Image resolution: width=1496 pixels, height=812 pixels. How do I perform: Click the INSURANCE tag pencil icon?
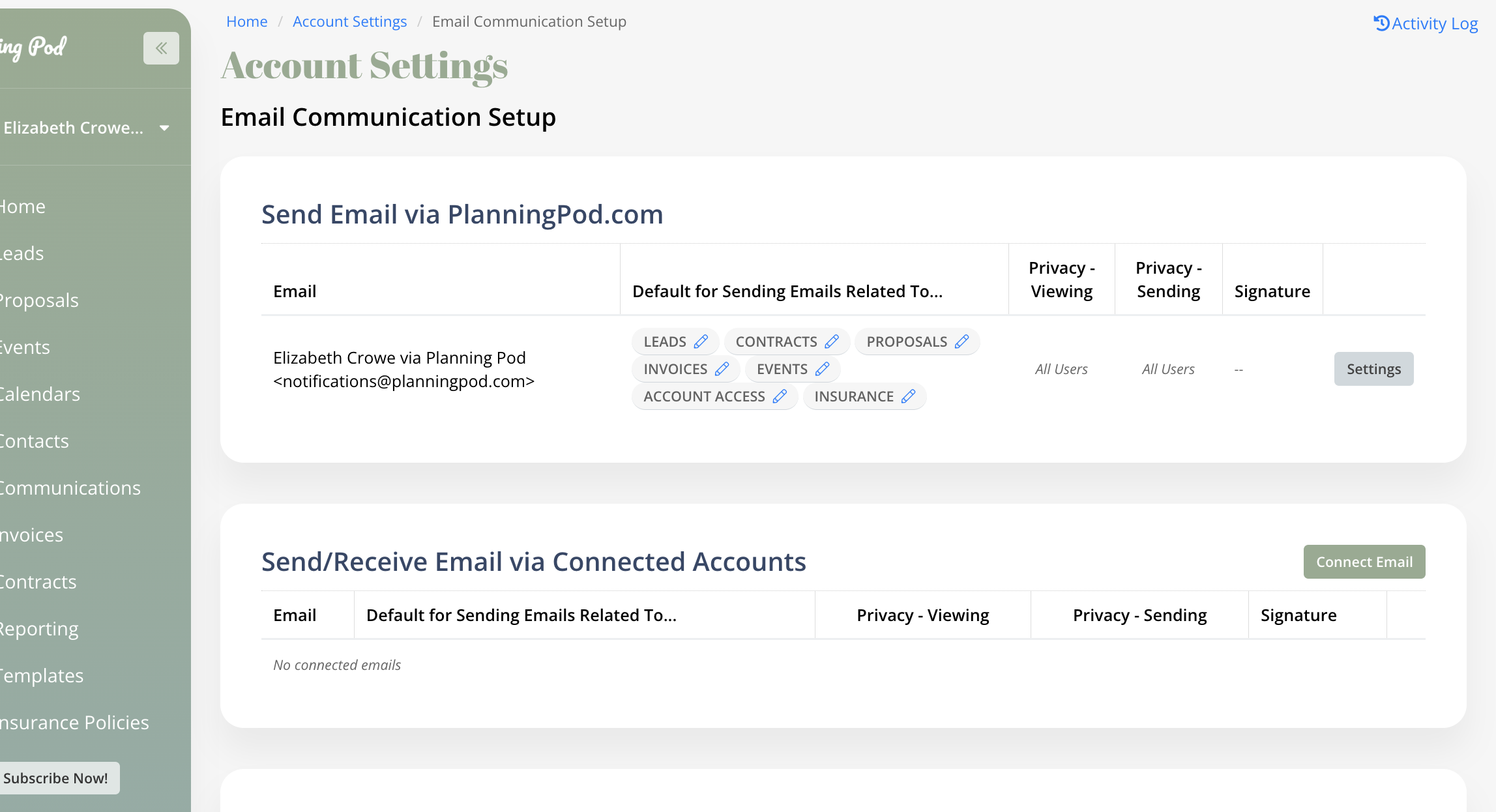908,396
